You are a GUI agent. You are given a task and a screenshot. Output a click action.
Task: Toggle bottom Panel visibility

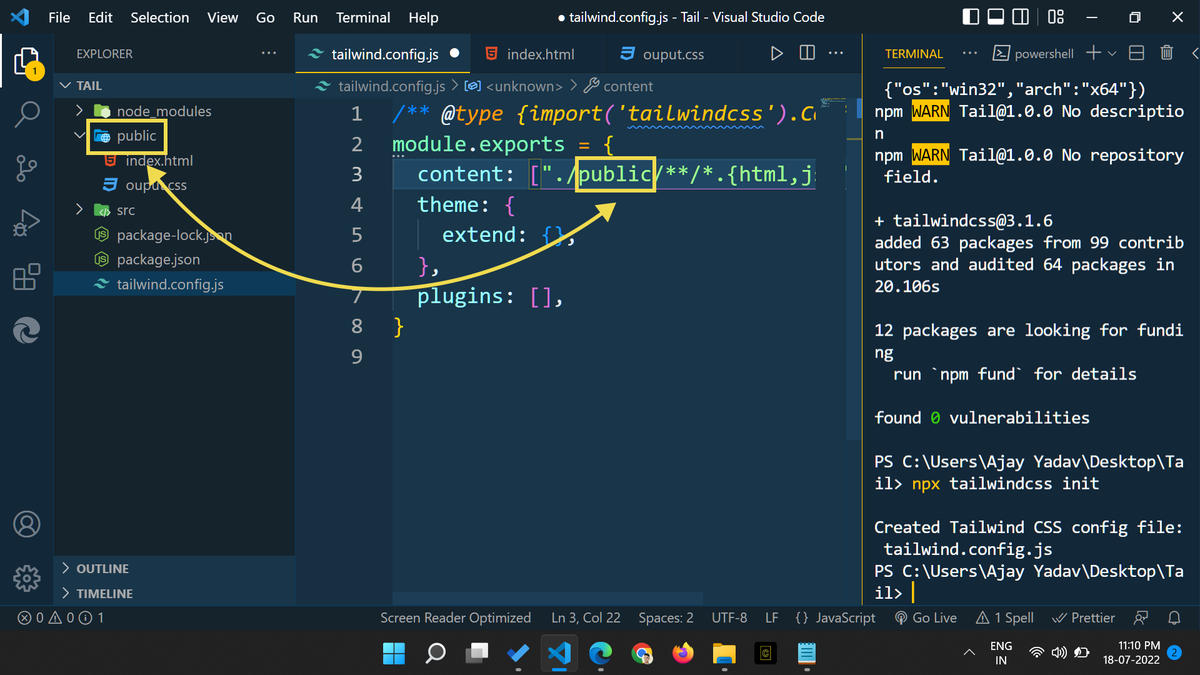(x=996, y=17)
